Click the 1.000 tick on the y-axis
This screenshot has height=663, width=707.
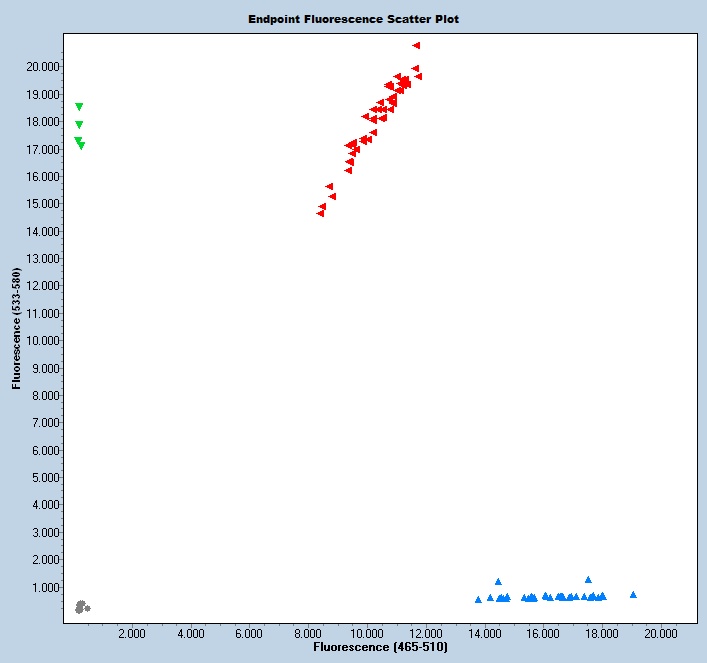click(42, 587)
